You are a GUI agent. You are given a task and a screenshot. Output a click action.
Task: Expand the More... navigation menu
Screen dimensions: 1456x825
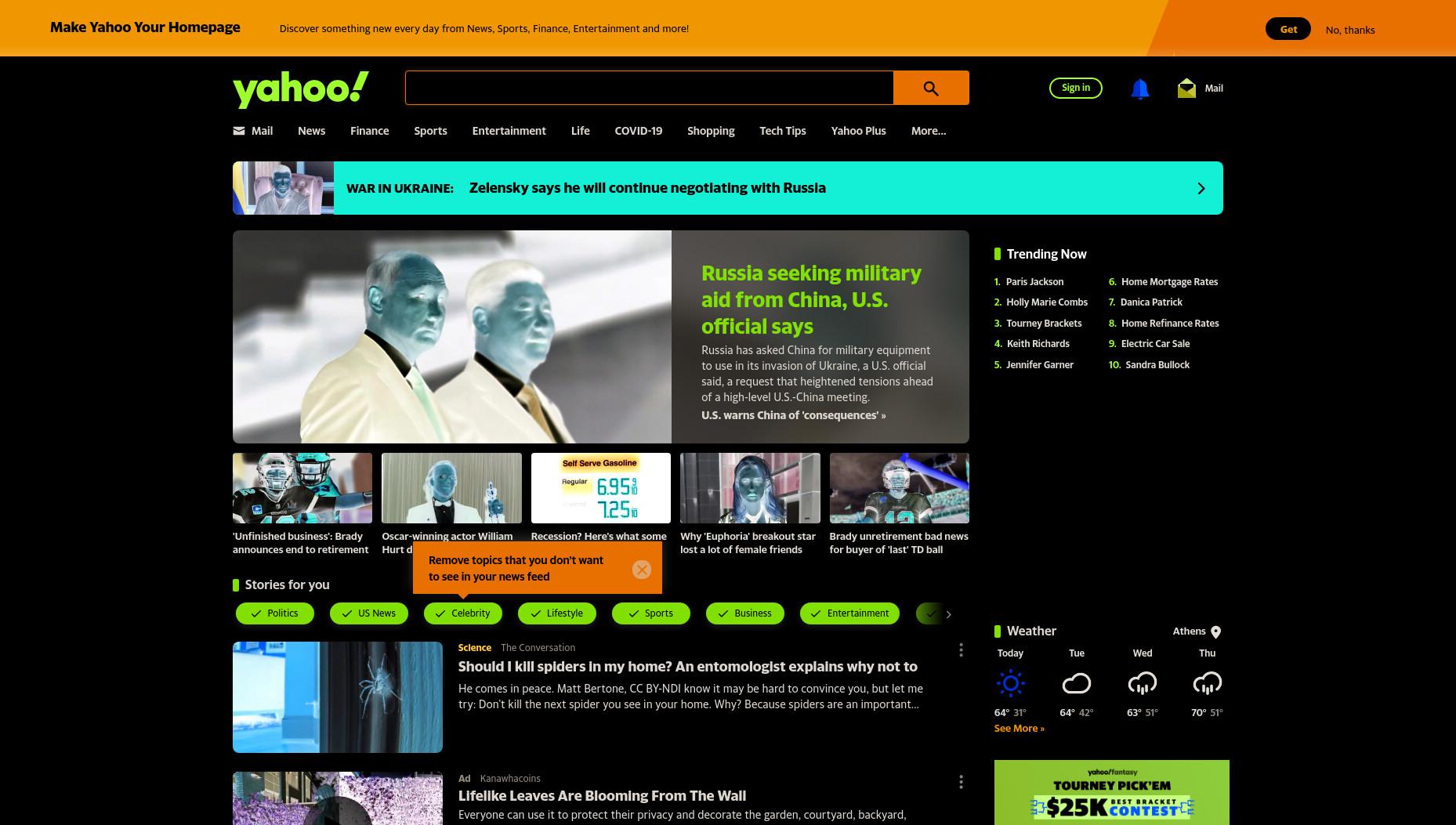[929, 131]
